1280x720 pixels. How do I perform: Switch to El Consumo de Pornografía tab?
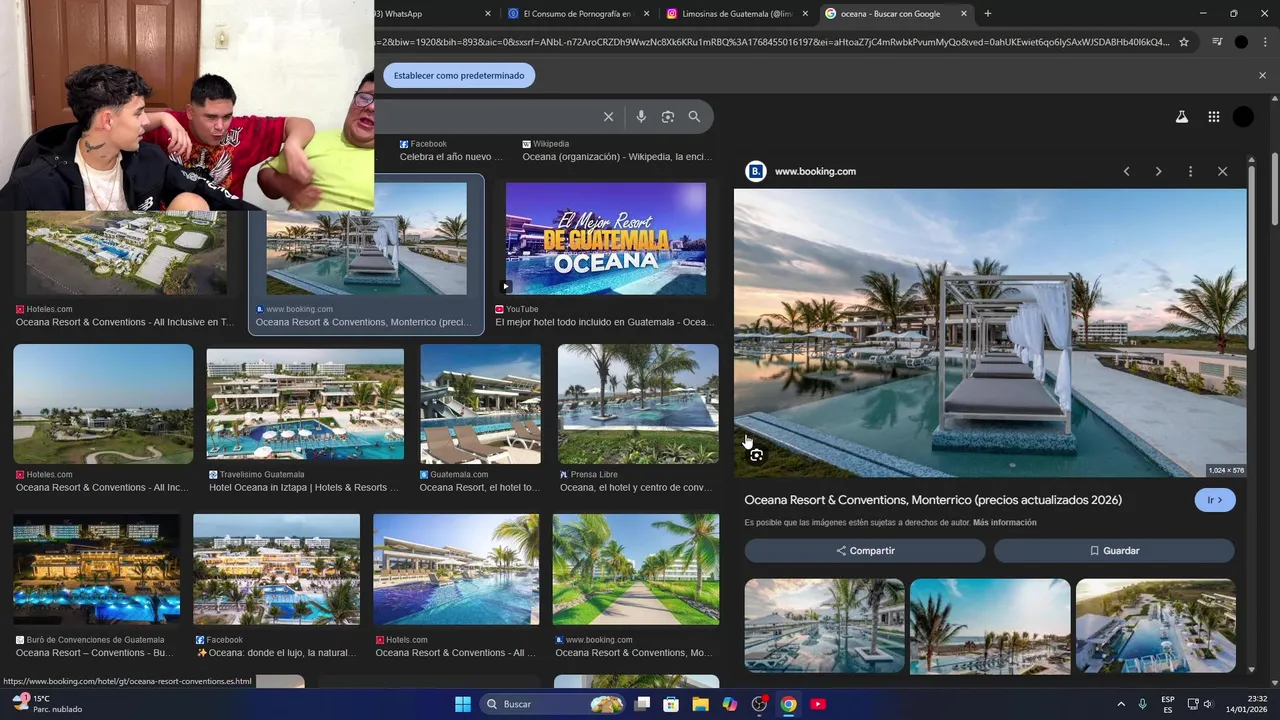coord(578,13)
